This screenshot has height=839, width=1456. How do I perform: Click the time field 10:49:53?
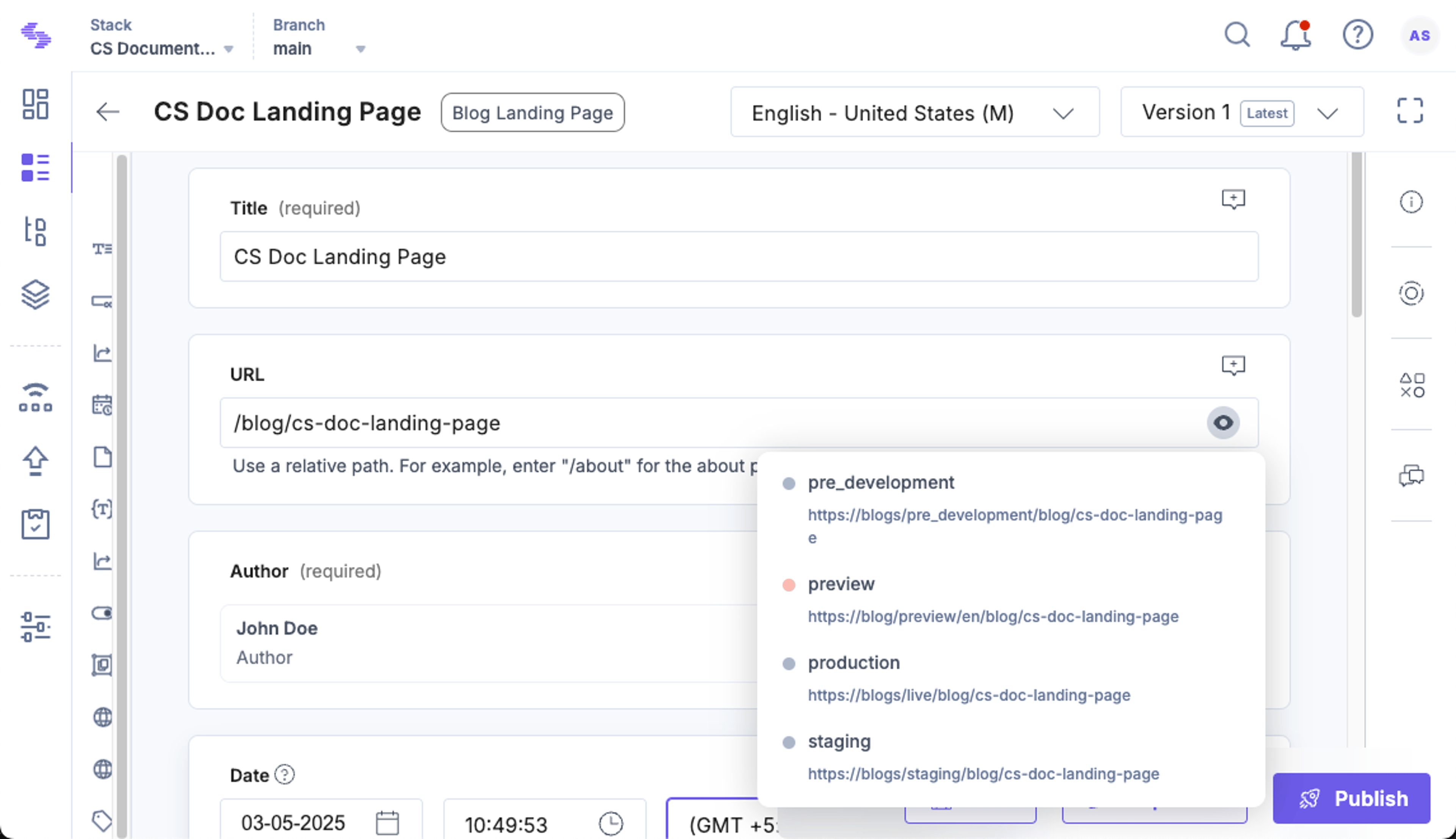[544, 819]
